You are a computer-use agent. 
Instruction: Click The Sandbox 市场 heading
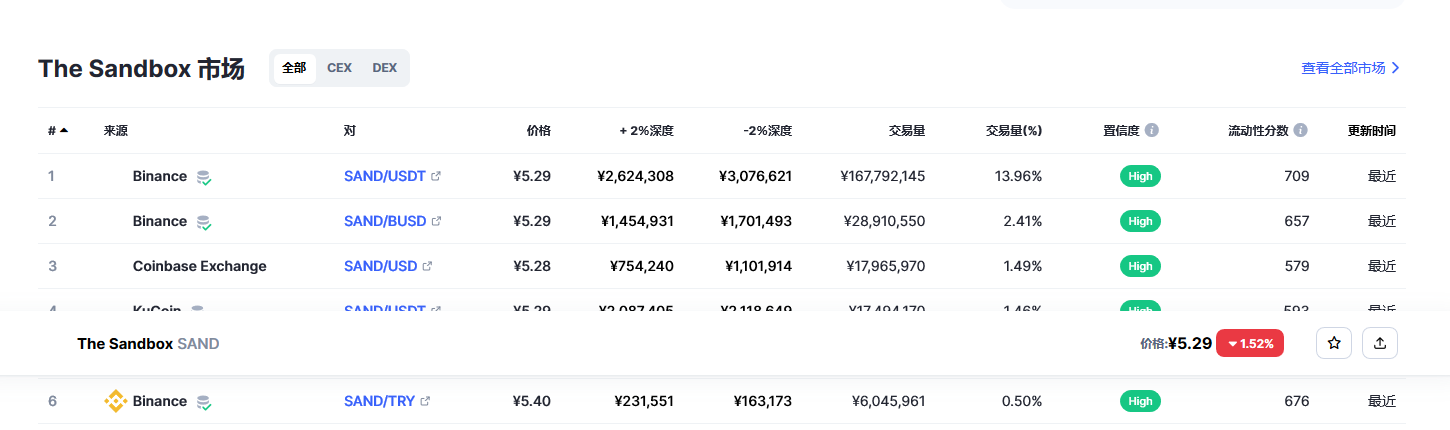point(141,69)
